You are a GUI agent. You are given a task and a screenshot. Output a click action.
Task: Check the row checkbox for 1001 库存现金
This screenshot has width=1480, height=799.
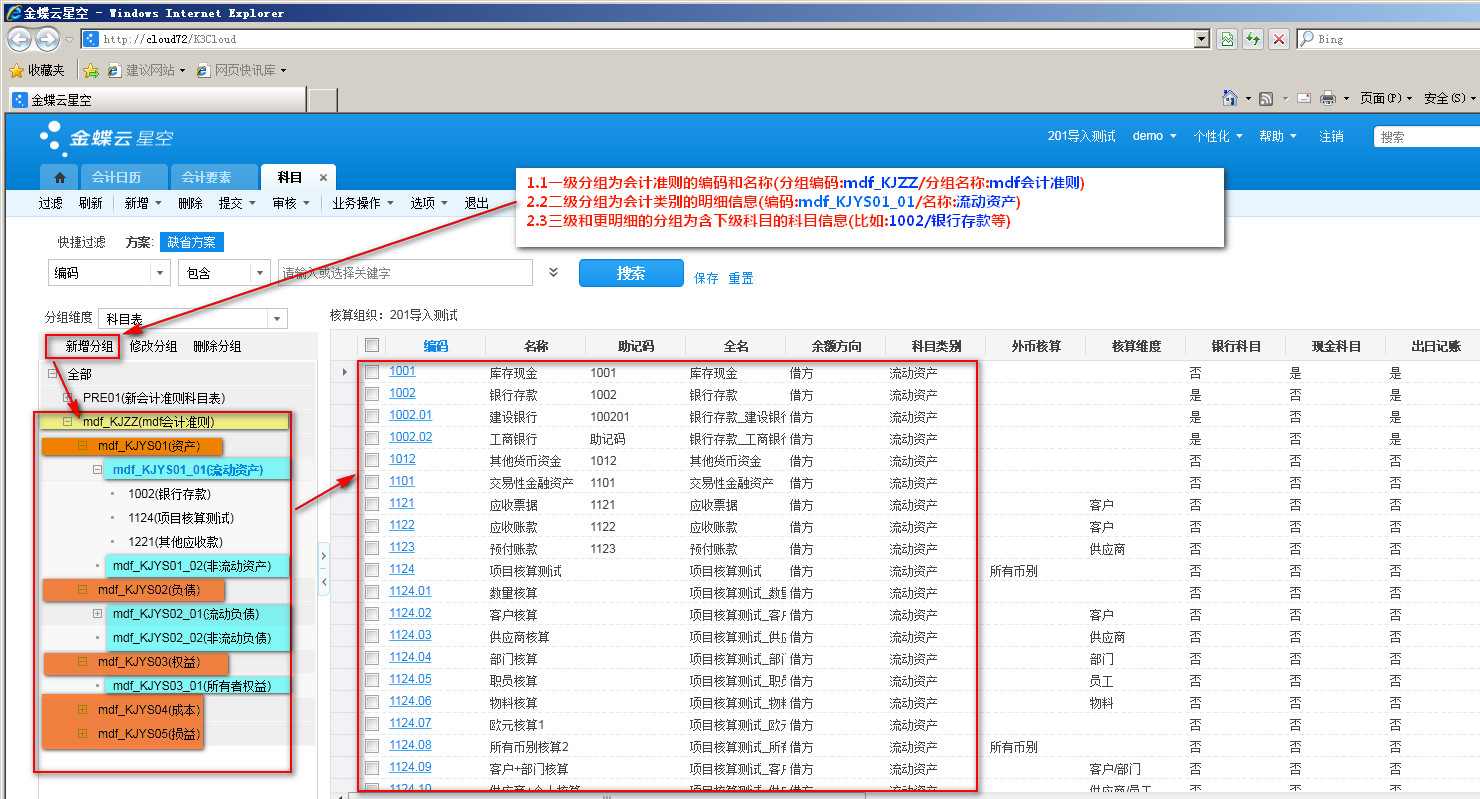(x=372, y=372)
